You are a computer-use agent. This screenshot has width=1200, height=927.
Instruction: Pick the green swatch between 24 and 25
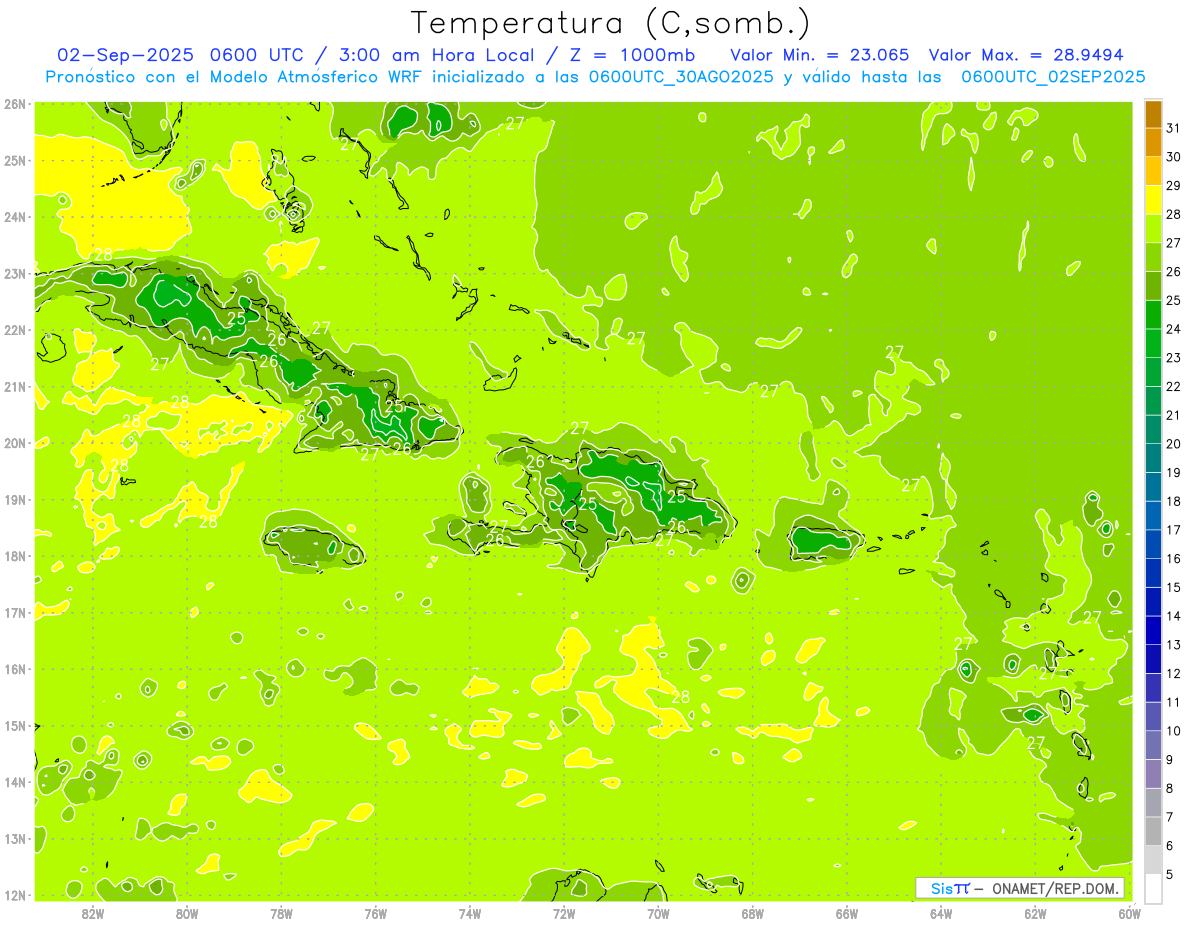1153,314
